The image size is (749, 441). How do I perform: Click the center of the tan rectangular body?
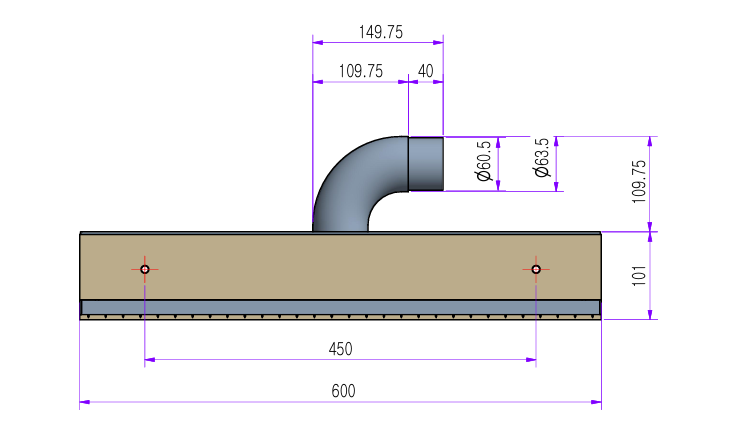340,265
